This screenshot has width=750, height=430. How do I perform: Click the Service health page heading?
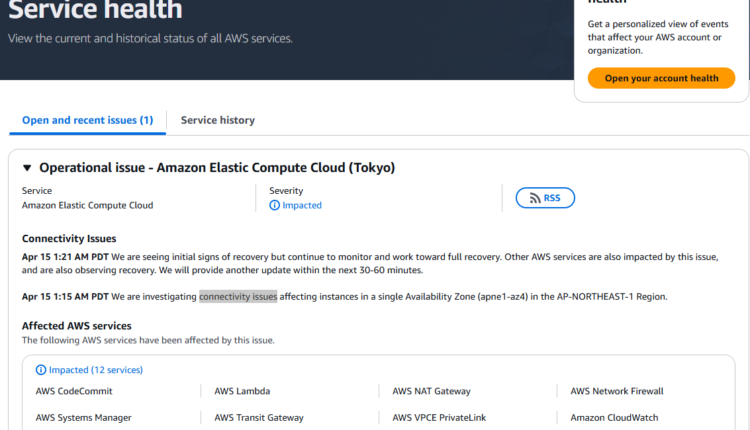click(95, 12)
